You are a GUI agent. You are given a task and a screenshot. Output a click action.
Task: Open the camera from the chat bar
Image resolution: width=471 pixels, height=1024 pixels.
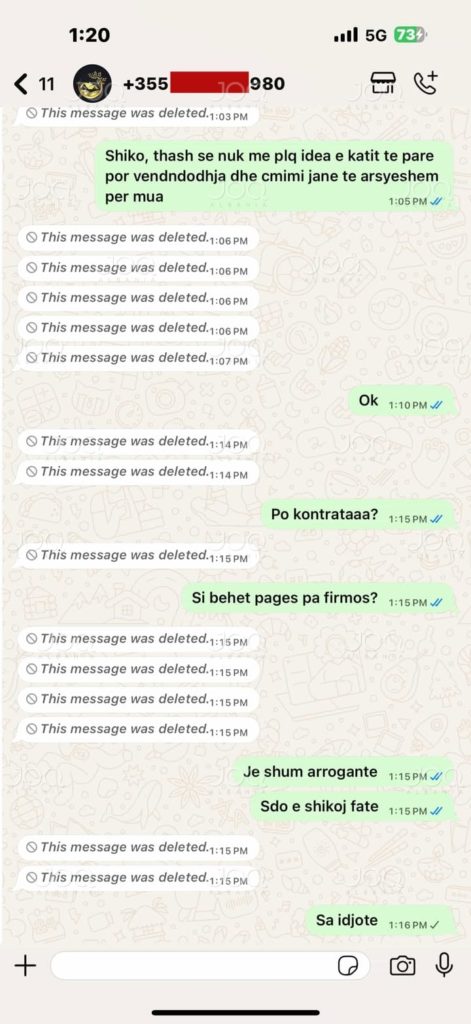pyautogui.click(x=402, y=965)
